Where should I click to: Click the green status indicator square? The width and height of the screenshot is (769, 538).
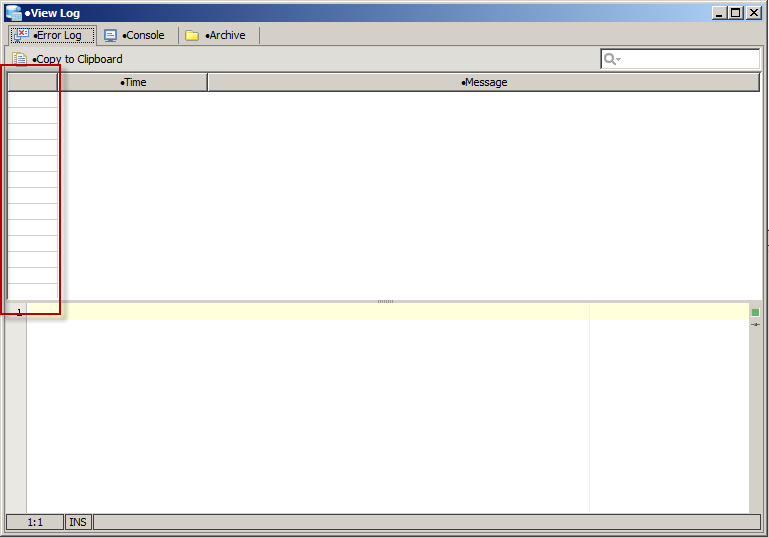point(755,312)
